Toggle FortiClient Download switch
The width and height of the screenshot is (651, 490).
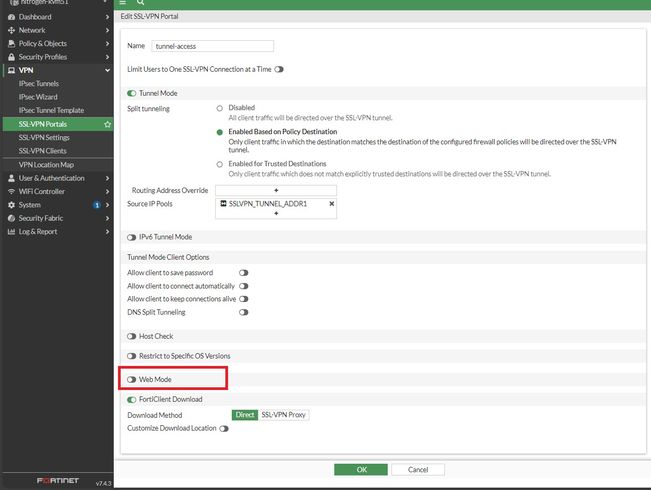tap(132, 399)
